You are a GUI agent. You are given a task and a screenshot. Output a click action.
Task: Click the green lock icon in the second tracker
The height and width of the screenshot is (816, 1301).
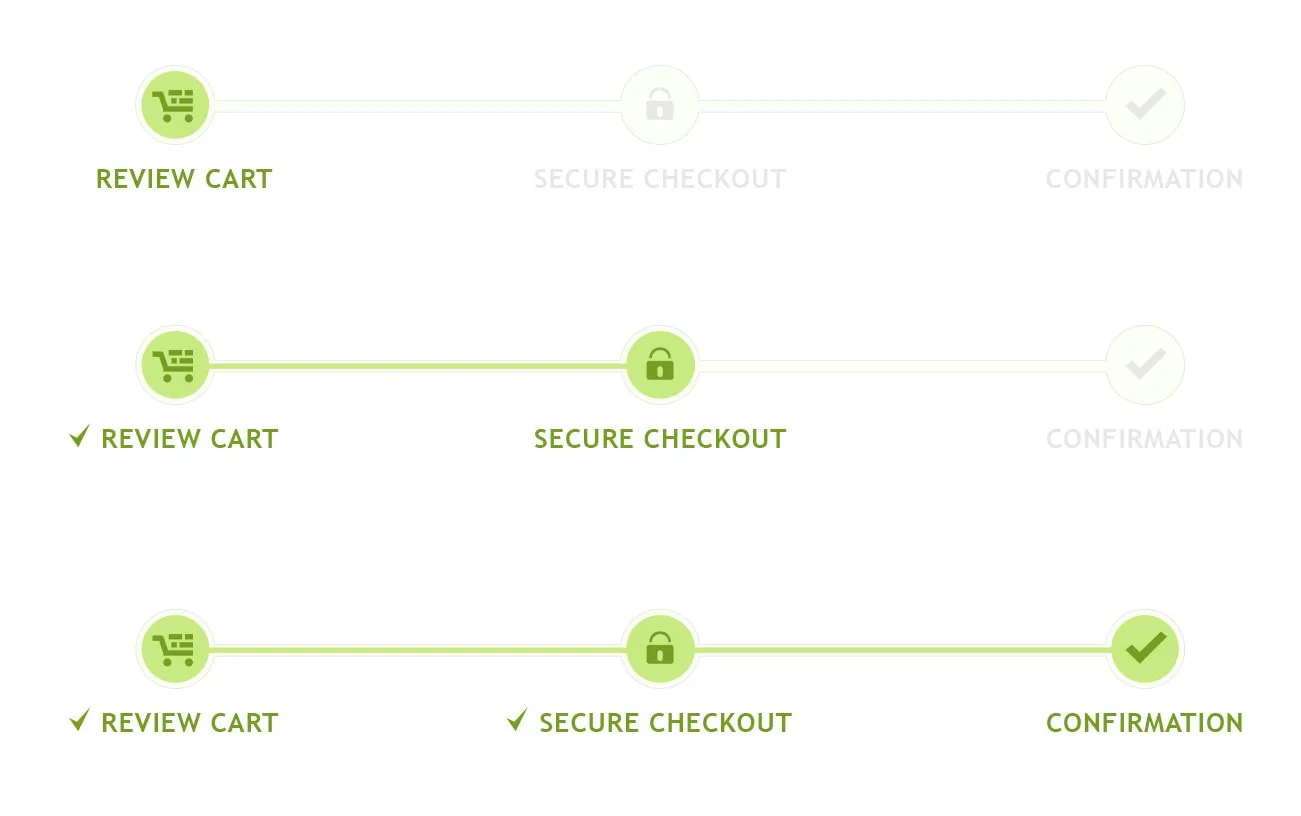point(660,365)
